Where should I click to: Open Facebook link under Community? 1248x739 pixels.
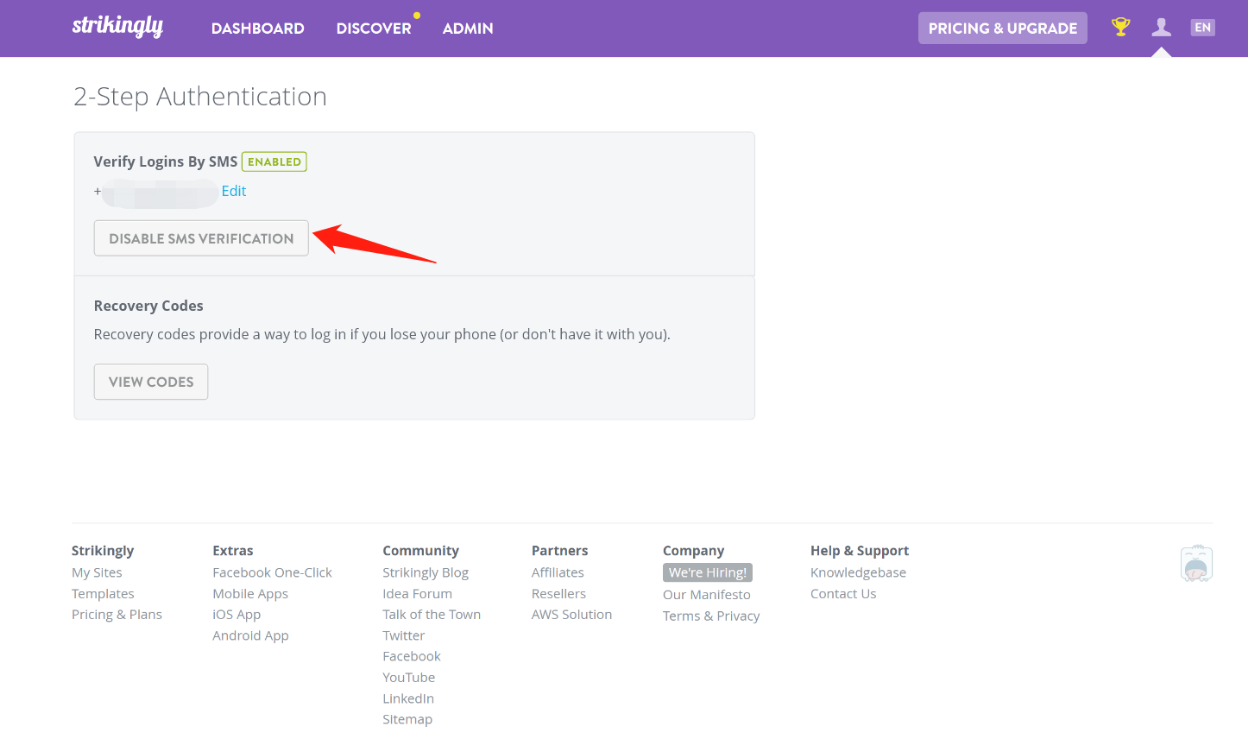[412, 657]
